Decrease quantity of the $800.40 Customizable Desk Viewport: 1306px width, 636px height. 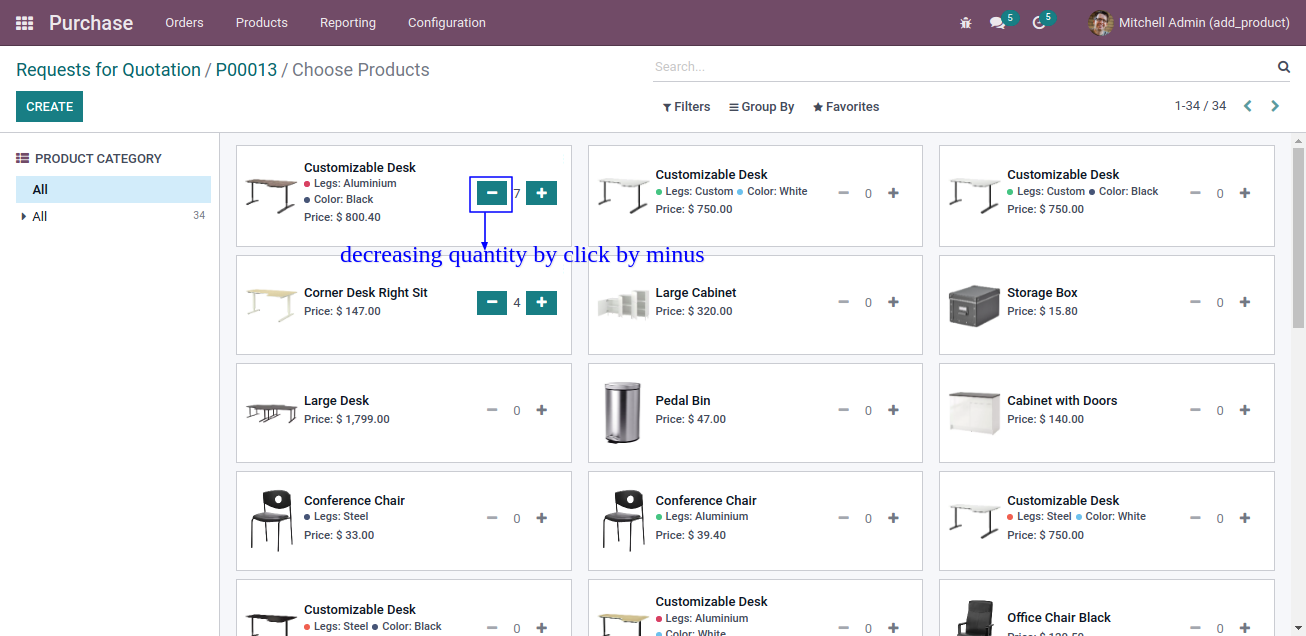point(492,193)
